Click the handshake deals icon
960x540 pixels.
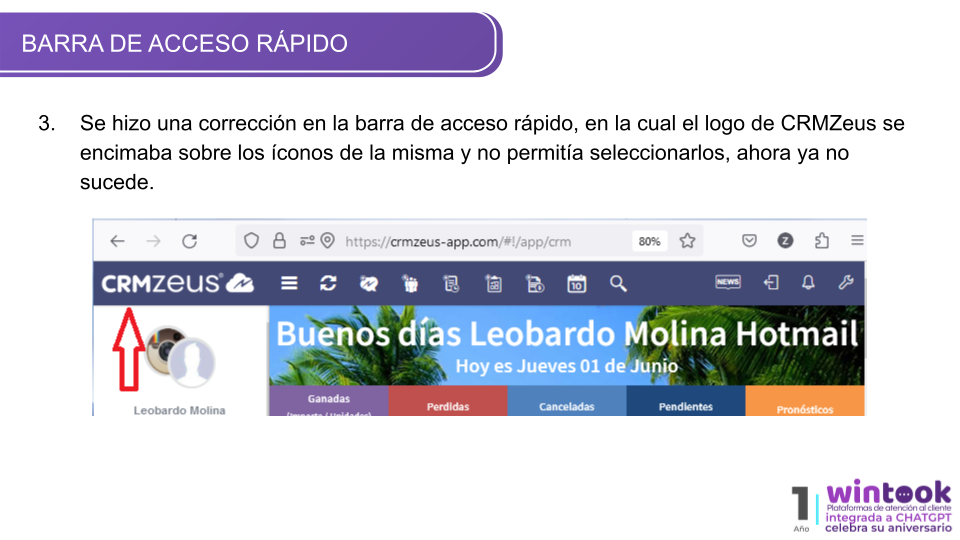point(369,283)
